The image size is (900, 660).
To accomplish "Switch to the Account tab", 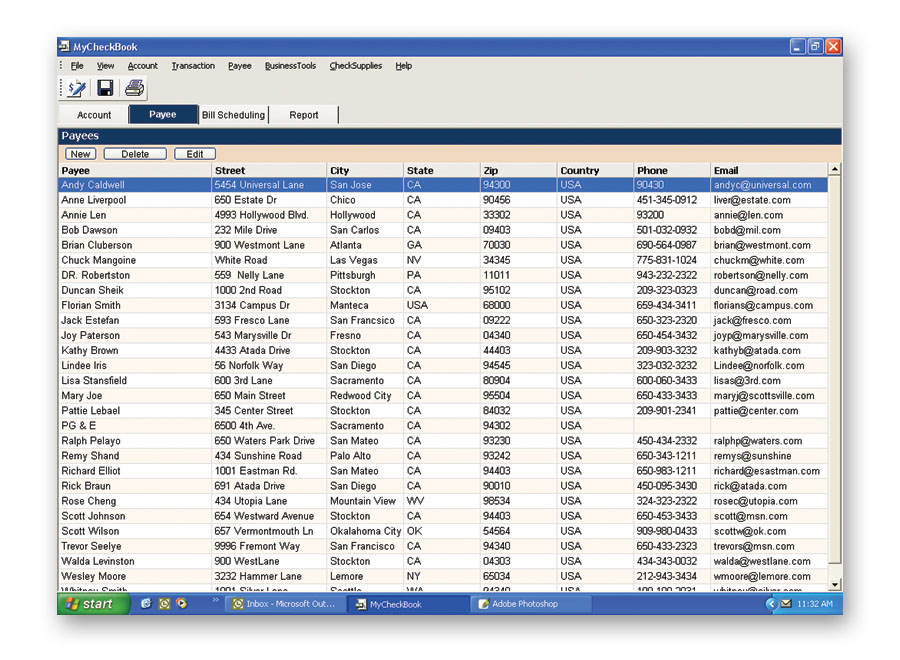I will pyautogui.click(x=94, y=115).
